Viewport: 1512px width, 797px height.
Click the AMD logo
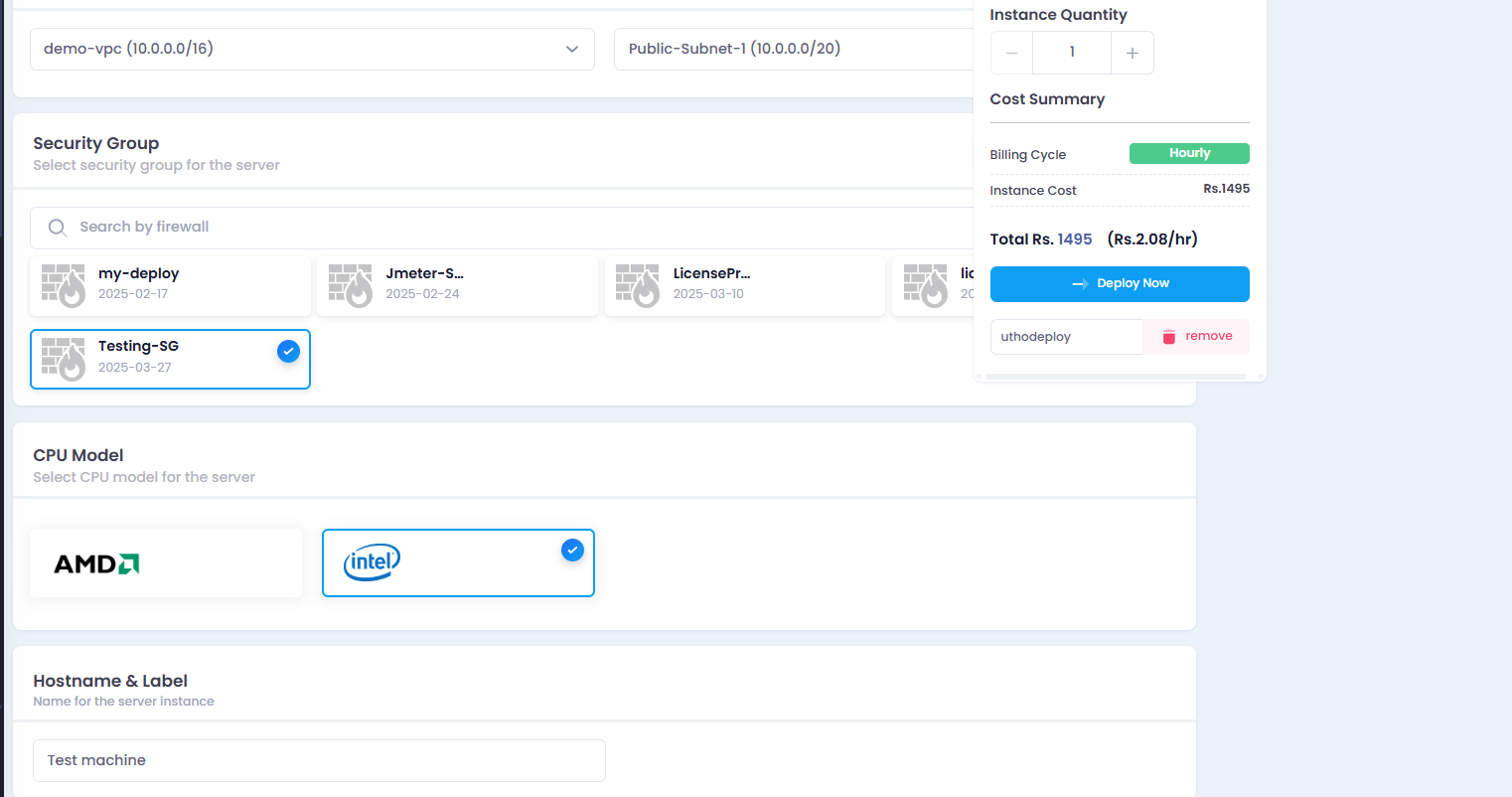pyautogui.click(x=96, y=563)
